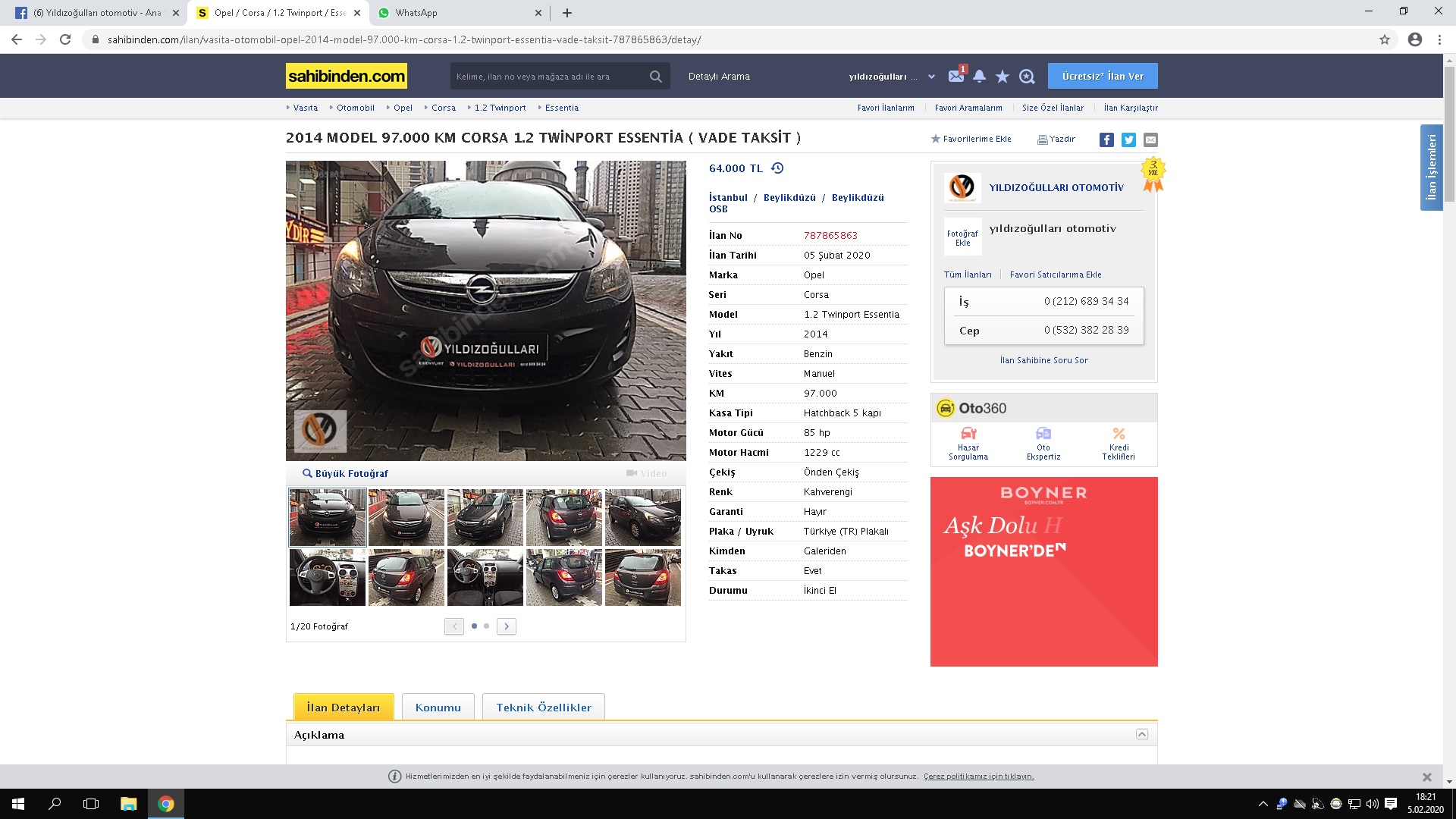The height and width of the screenshot is (819, 1456).
Task: Open the messages envelope icon
Action: coord(955,76)
